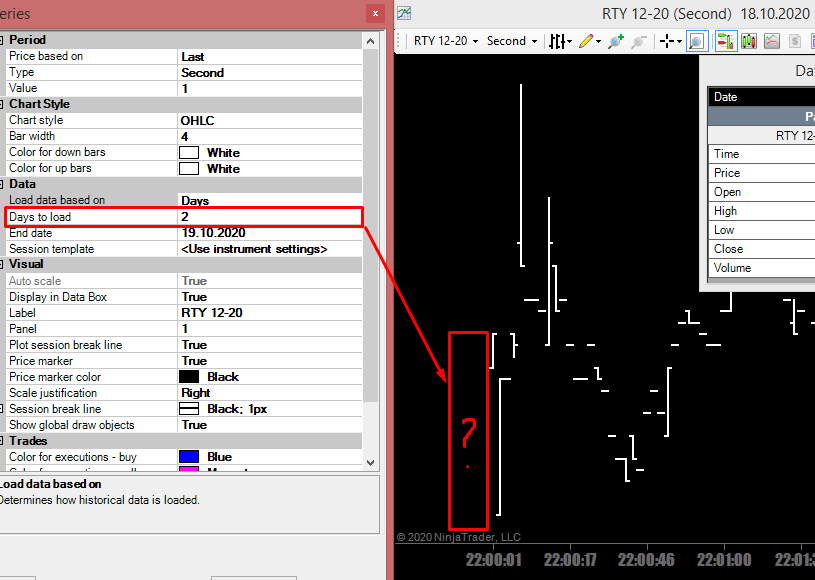The image size is (815, 580).
Task: Toggle Show global draw objects True value
Action: 270,425
